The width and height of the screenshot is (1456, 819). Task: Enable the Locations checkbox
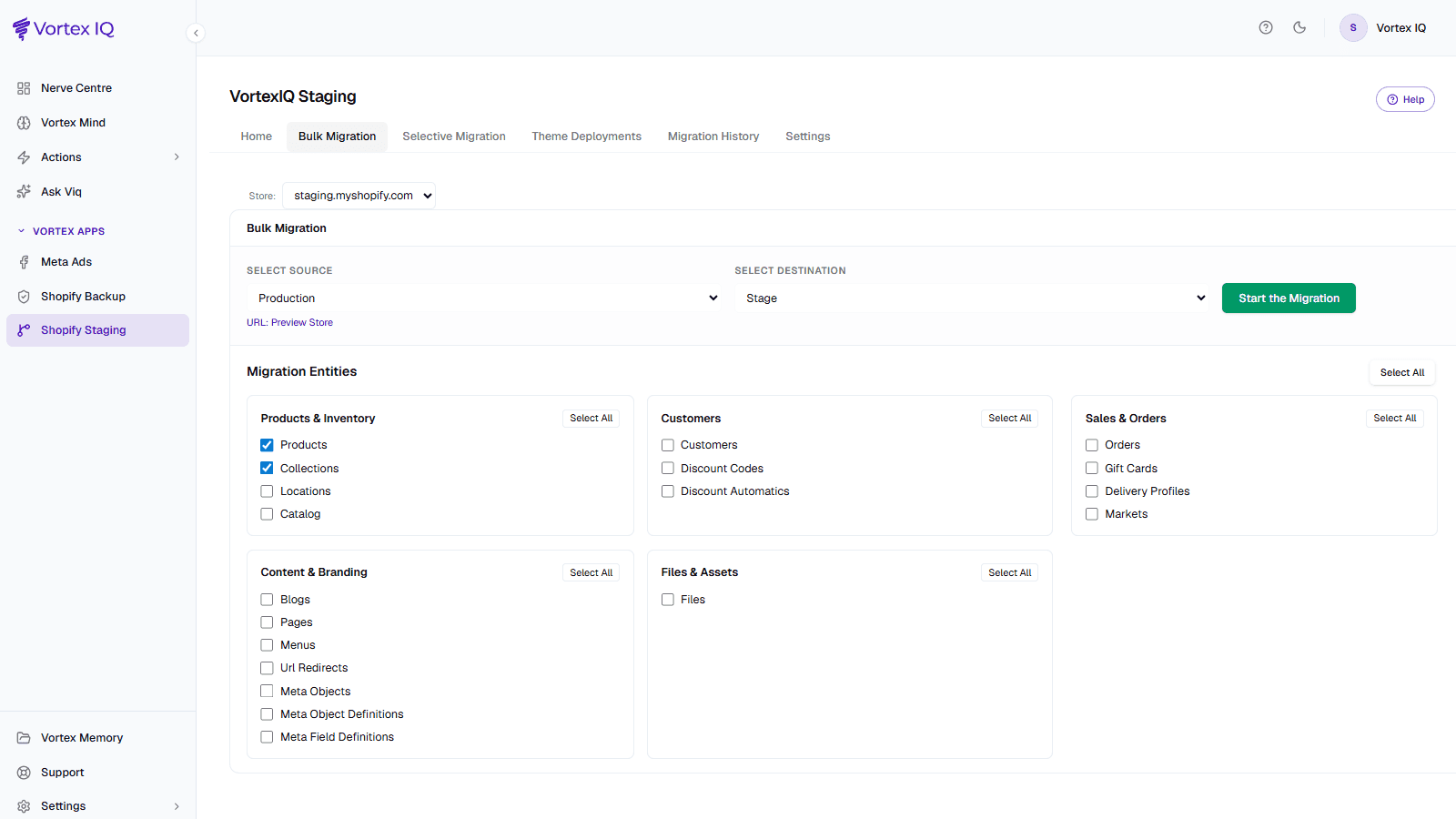coord(267,491)
